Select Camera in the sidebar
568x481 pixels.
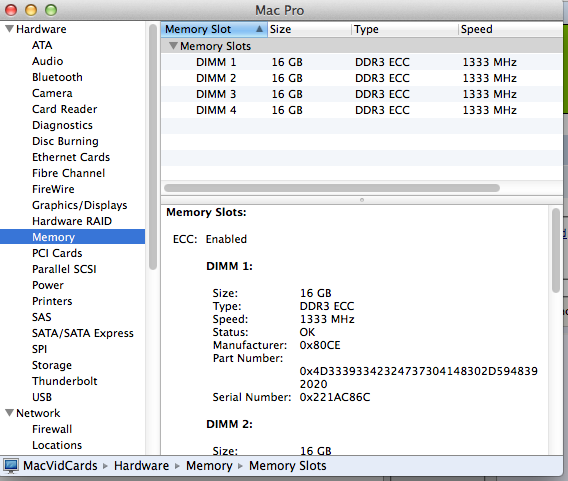52,93
